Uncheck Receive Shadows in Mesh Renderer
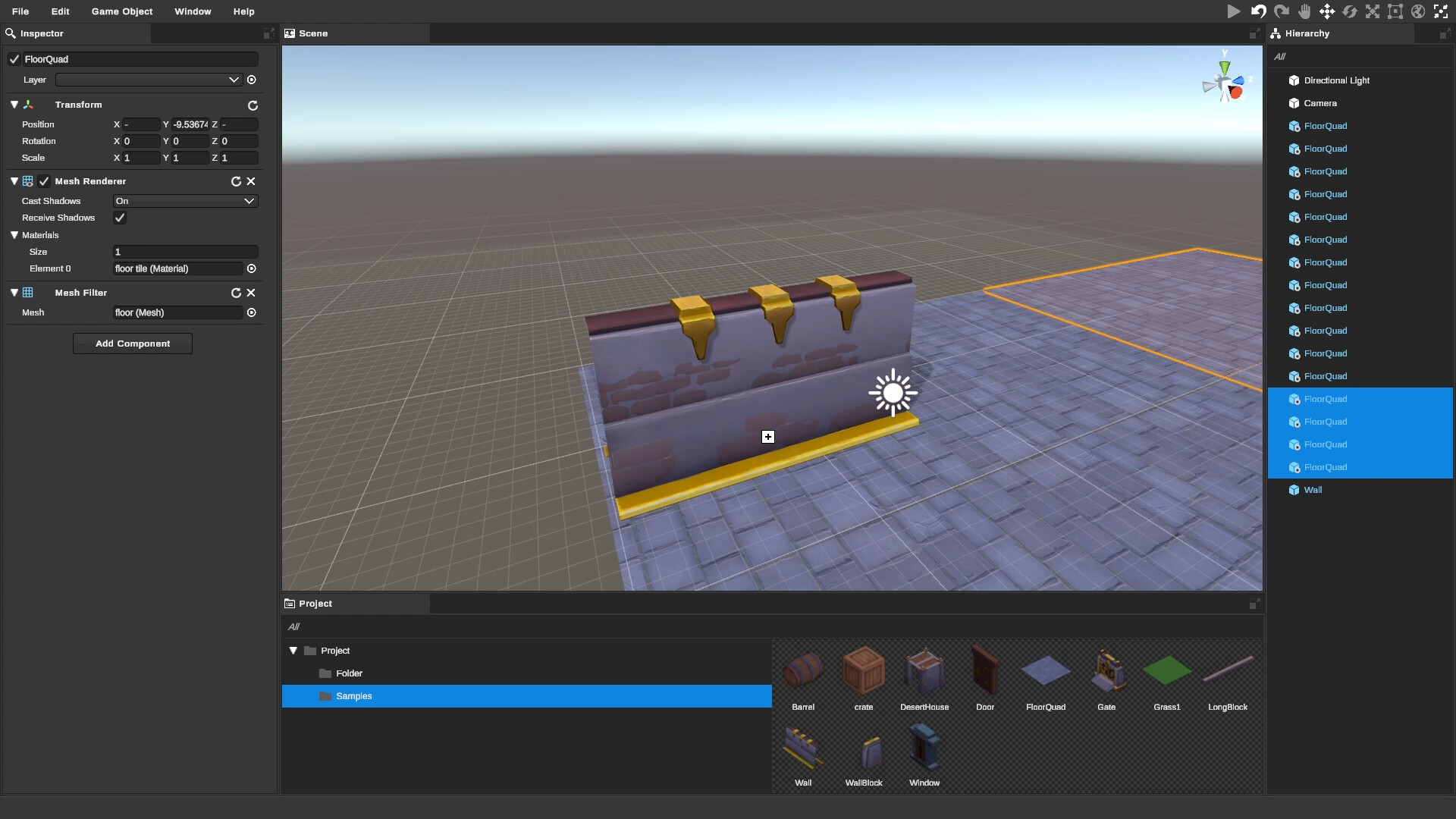 (120, 218)
